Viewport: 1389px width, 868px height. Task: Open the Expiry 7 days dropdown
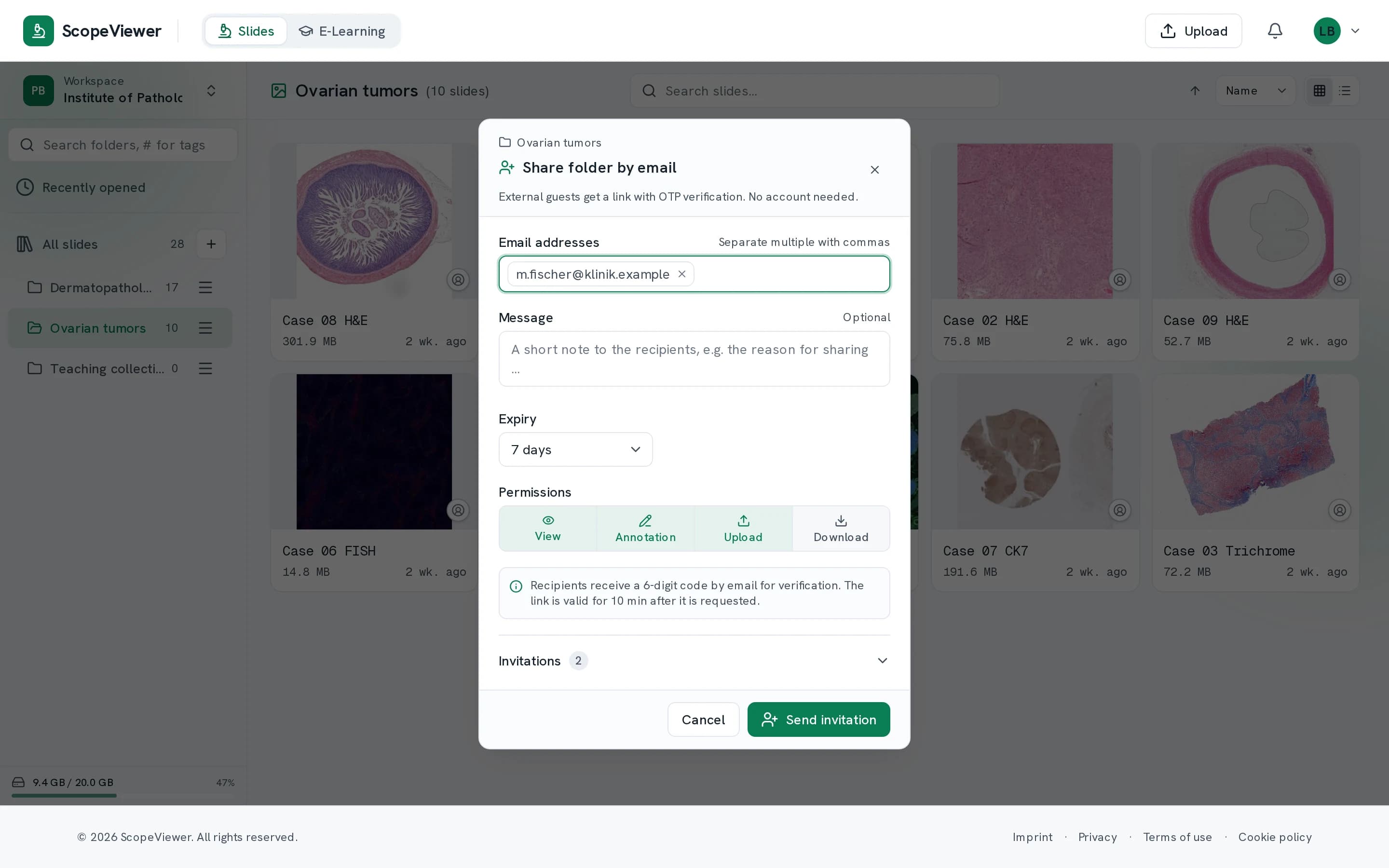point(575,449)
